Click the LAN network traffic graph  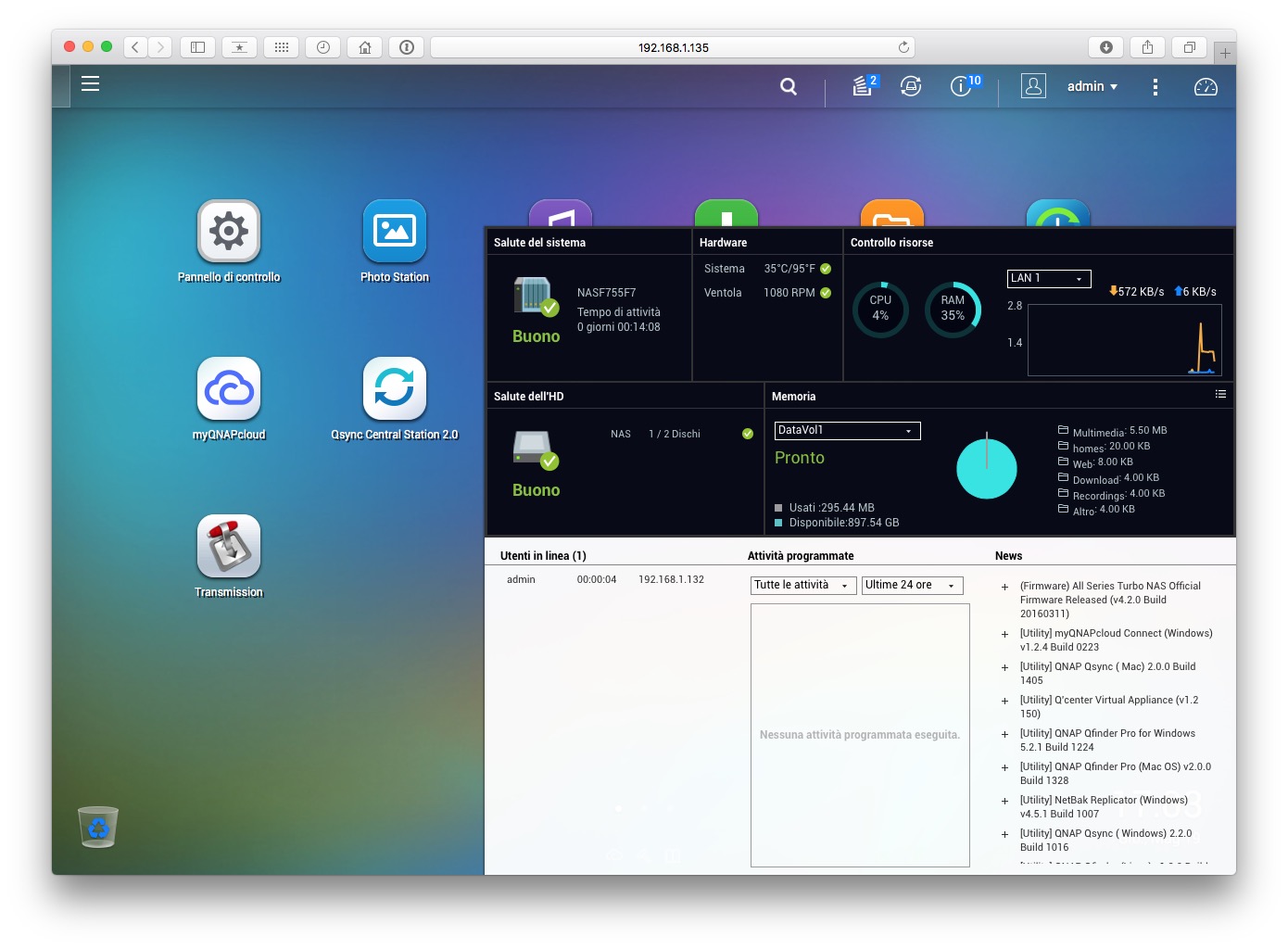tap(1124, 340)
